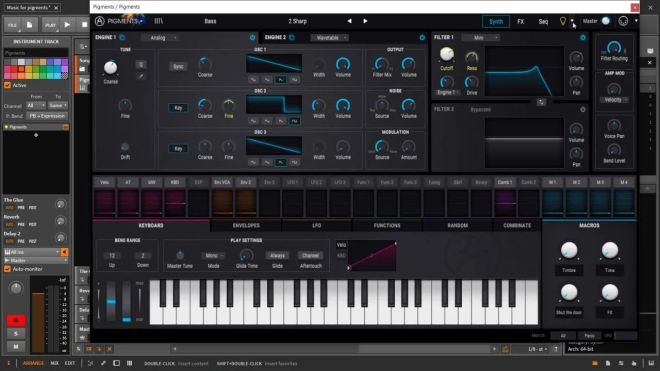
Task: Turn The Glue send knob
Action: [x=60, y=204]
